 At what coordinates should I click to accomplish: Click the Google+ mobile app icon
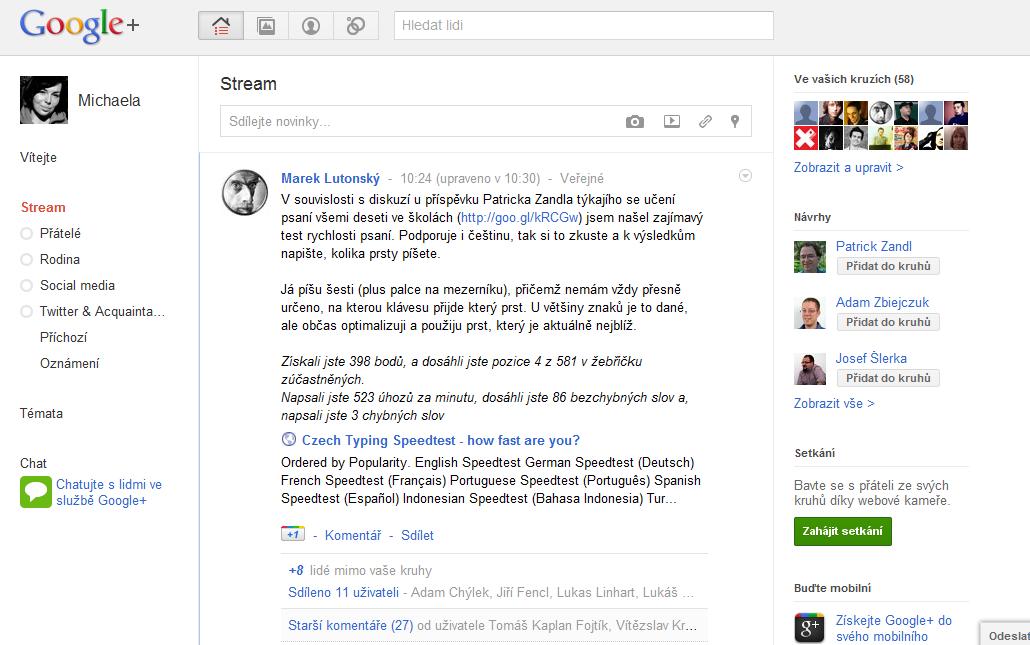coord(809,628)
